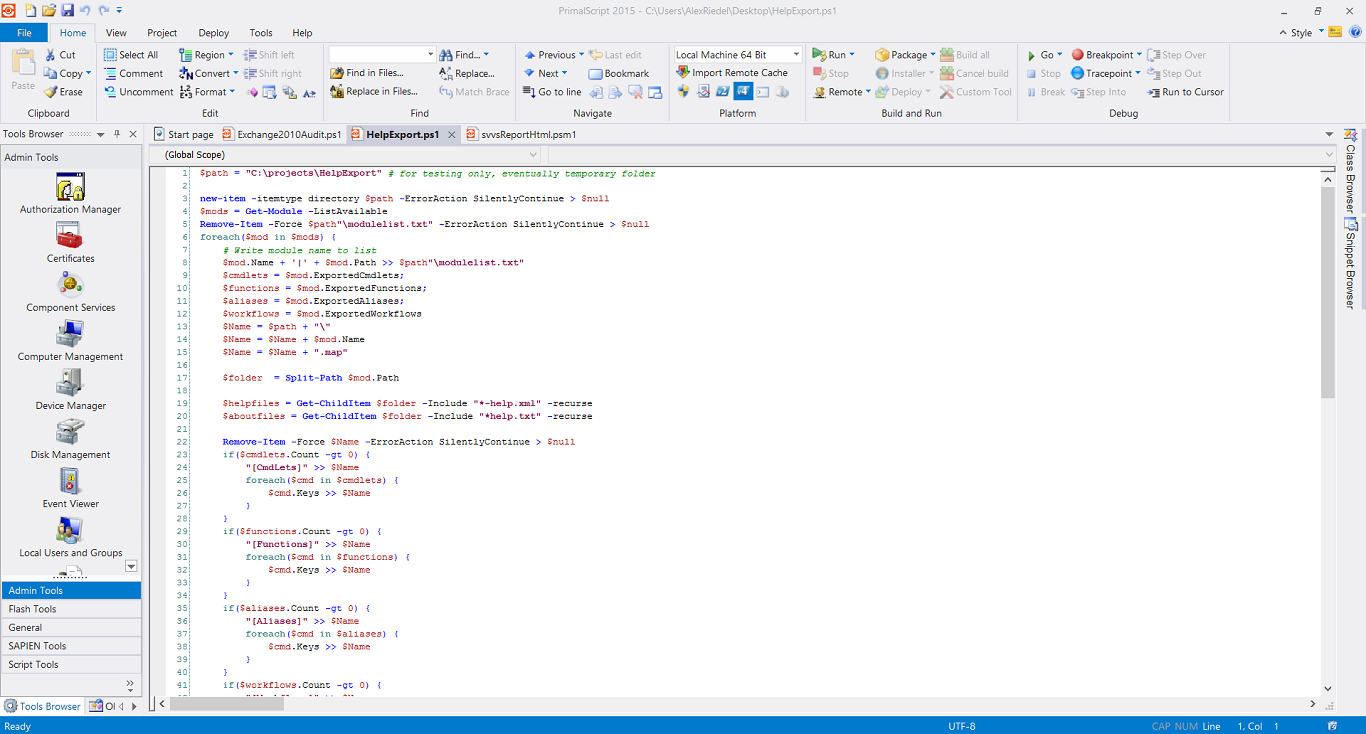The image size is (1366, 734).
Task: Close the HelpExport.ps1 tab
Action: 452,134
